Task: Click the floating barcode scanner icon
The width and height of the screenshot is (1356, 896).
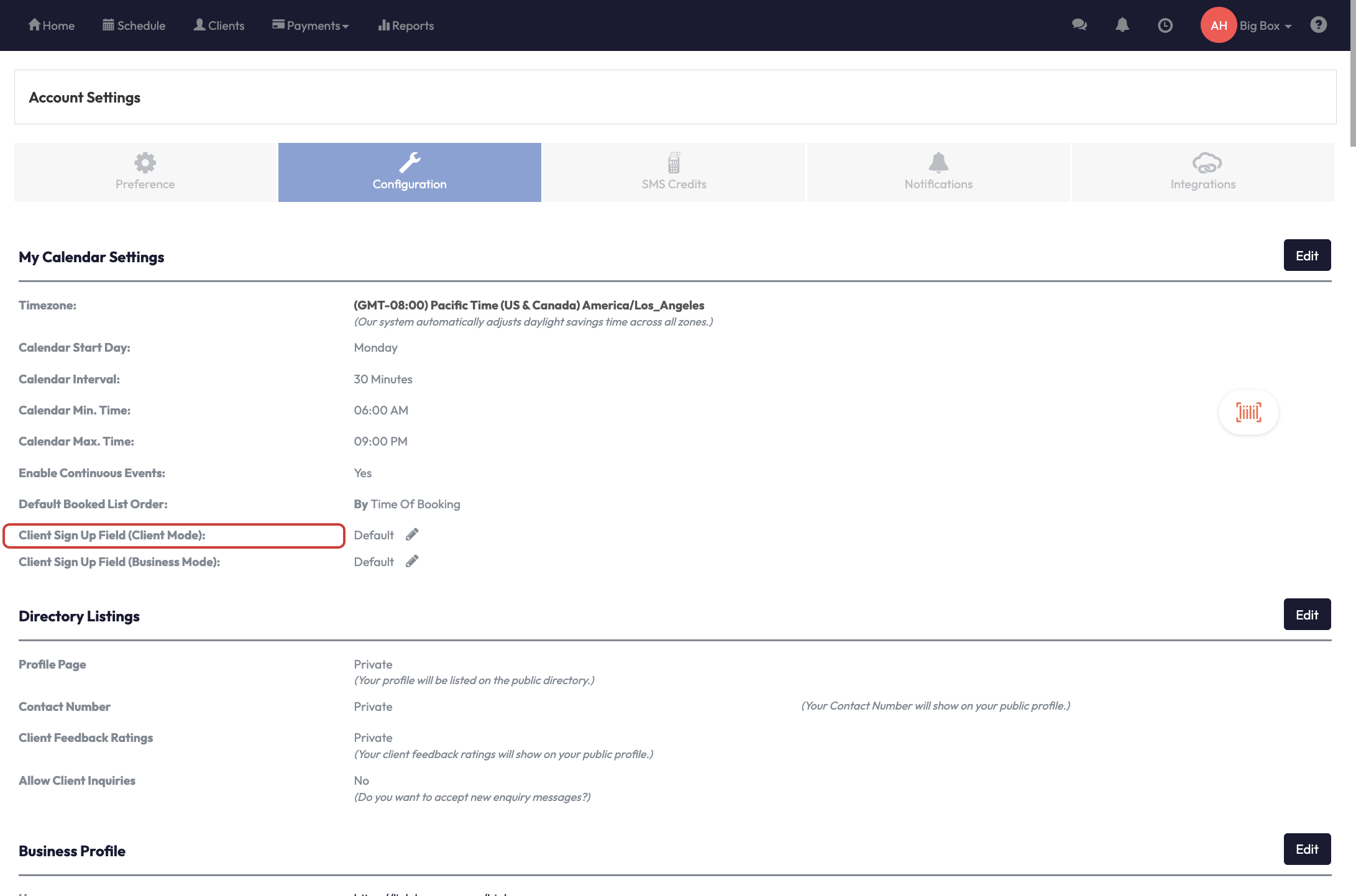Action: [1248, 412]
